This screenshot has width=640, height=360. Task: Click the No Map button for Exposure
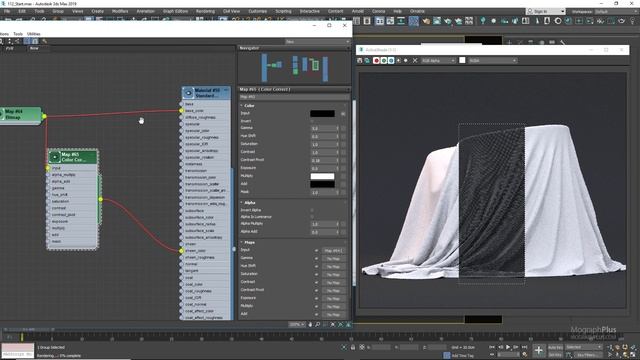(333, 299)
